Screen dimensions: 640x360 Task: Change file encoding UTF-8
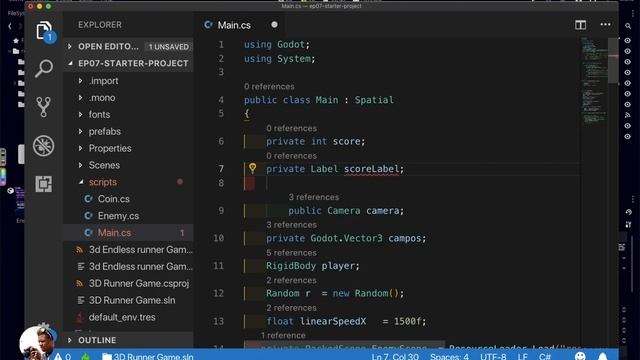click(x=493, y=356)
